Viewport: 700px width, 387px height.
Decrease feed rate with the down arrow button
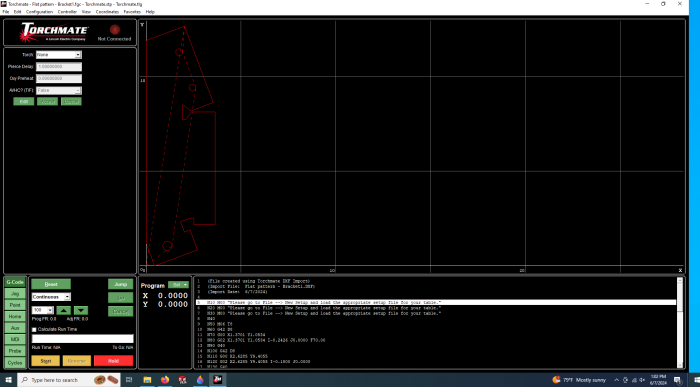click(x=81, y=310)
